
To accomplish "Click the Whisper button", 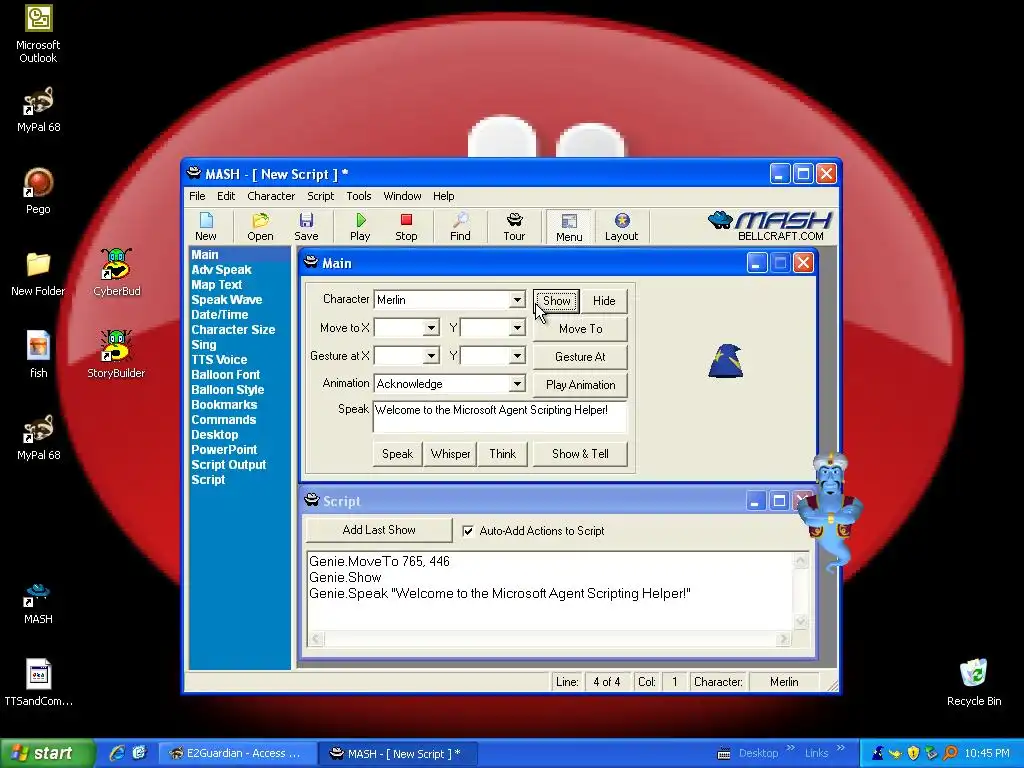I will coord(450,454).
